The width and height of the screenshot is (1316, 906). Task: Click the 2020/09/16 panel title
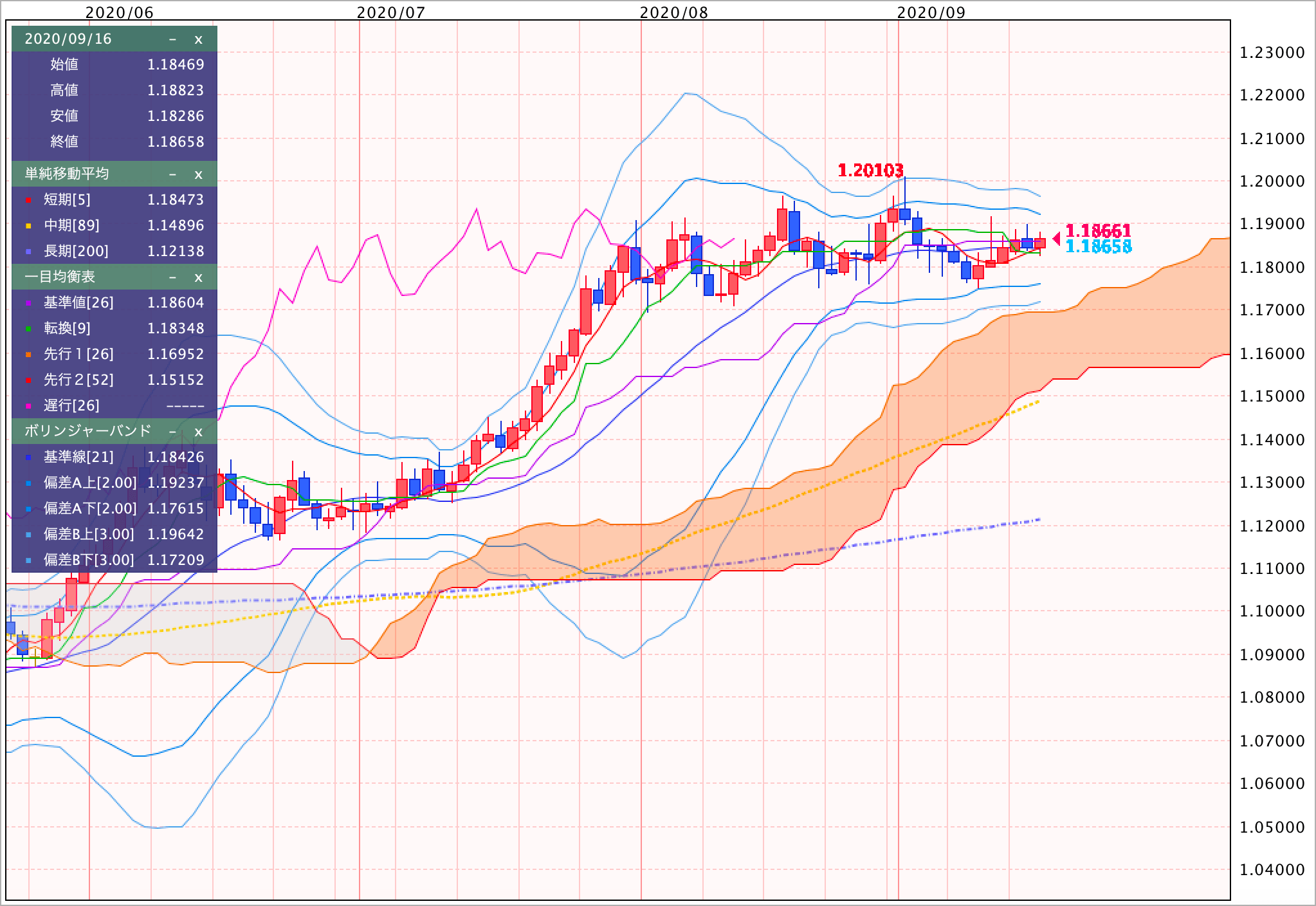point(68,39)
